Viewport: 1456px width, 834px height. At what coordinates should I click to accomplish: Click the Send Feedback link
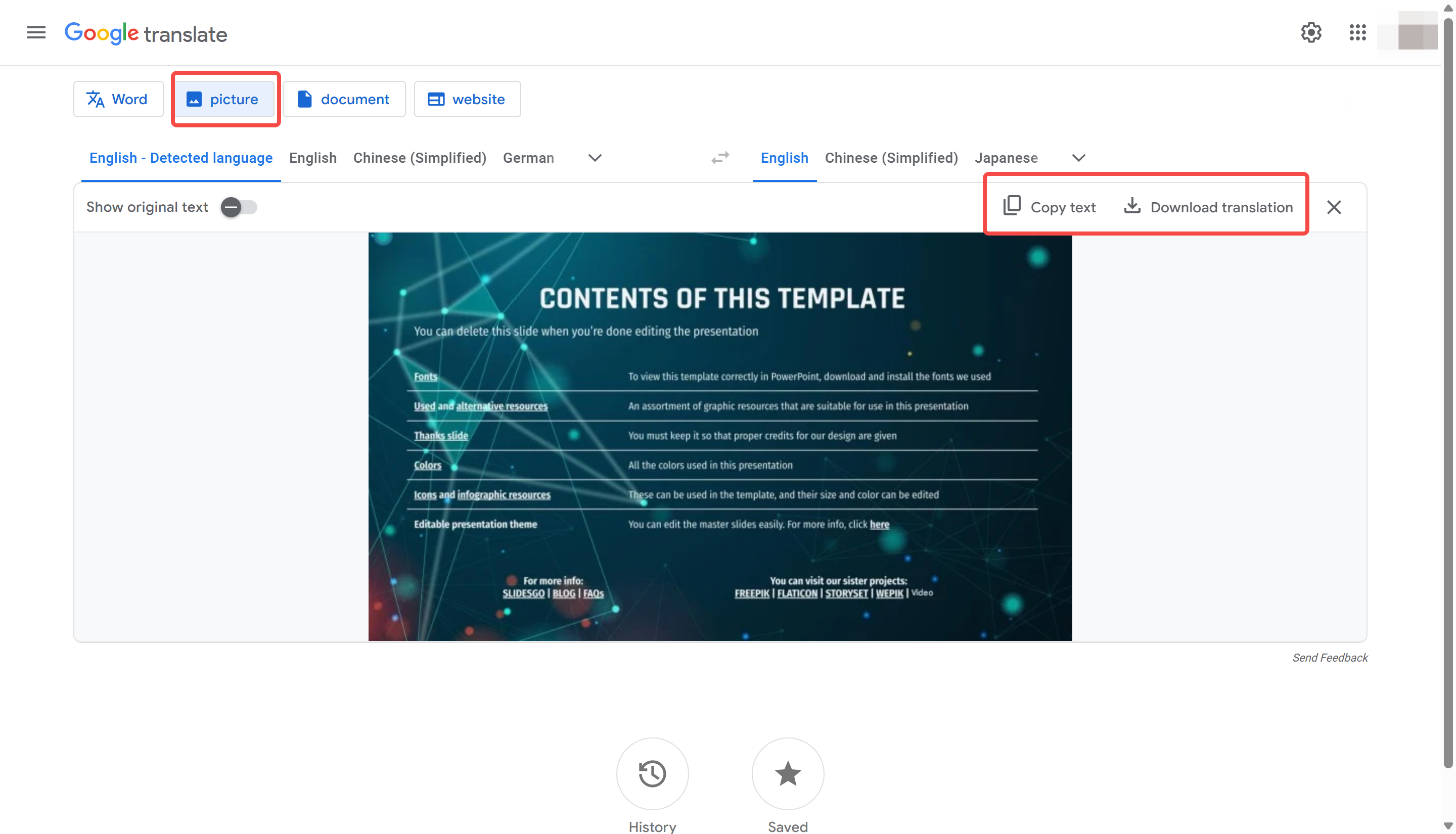tap(1330, 658)
